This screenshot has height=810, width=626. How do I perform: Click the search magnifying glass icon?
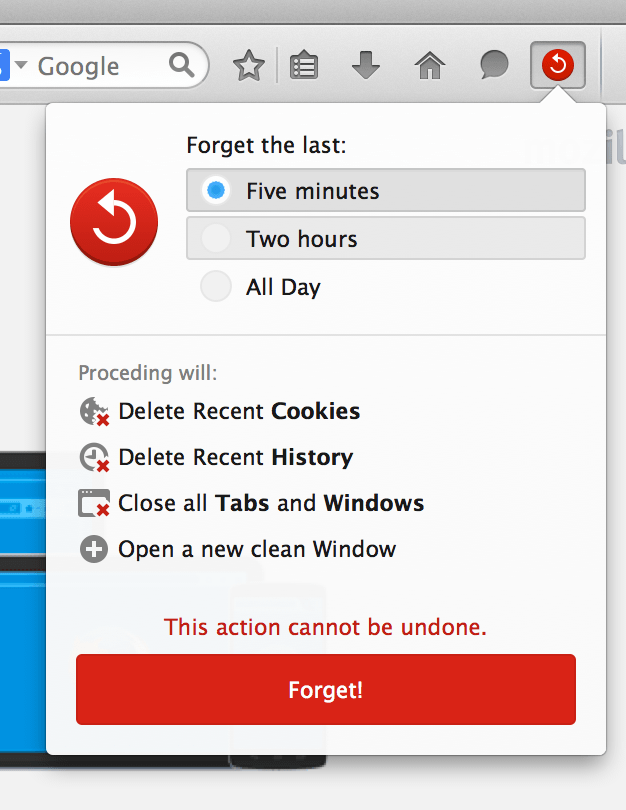point(182,66)
